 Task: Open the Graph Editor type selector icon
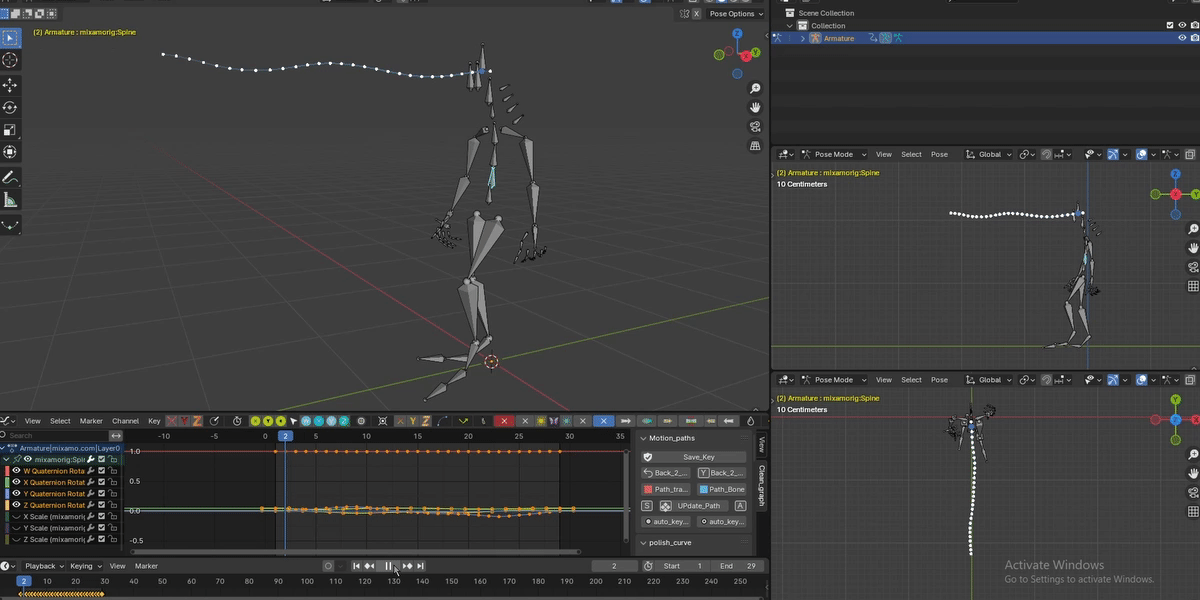8,421
